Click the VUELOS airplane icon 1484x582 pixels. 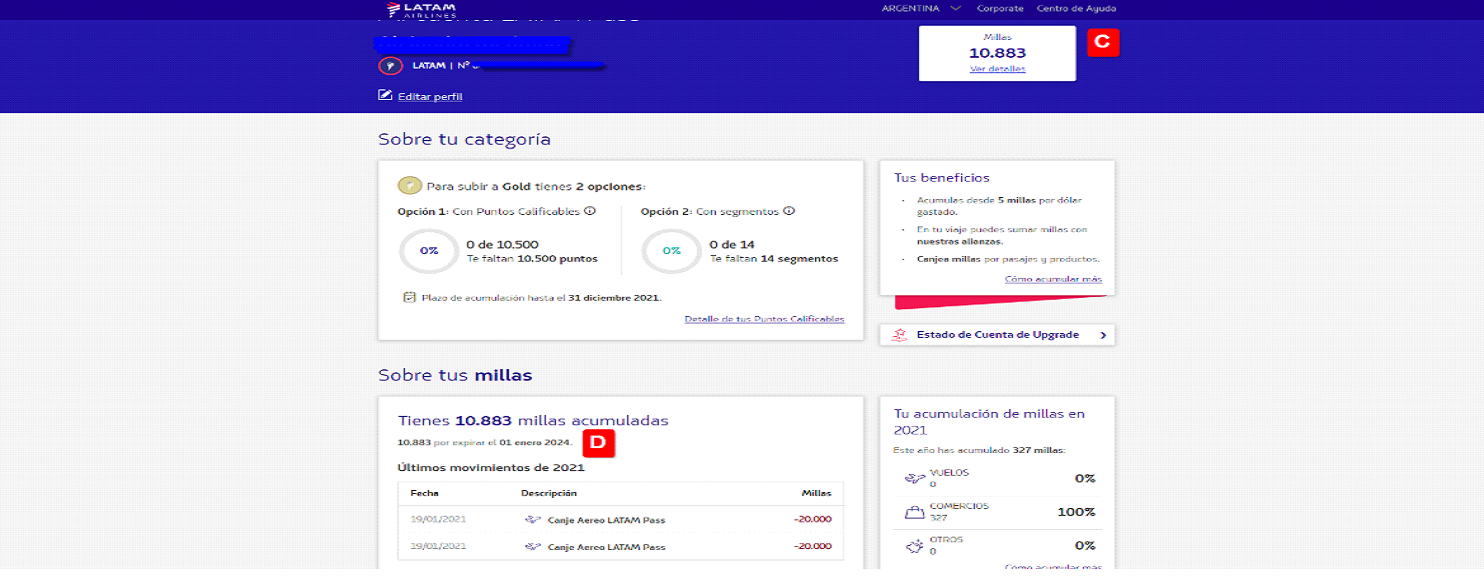click(x=914, y=479)
